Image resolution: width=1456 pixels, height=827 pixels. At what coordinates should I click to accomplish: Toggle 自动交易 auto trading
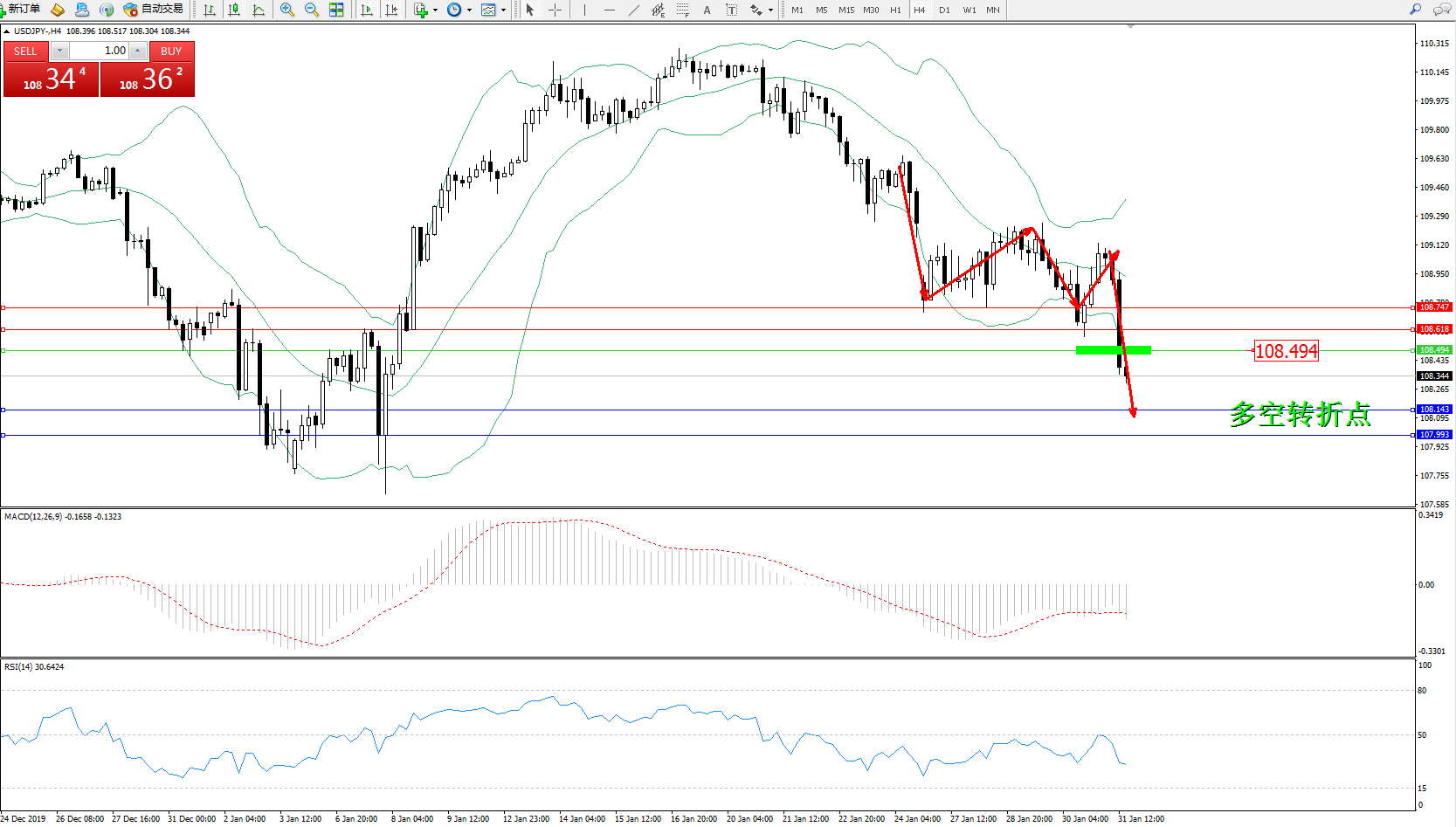point(154,10)
